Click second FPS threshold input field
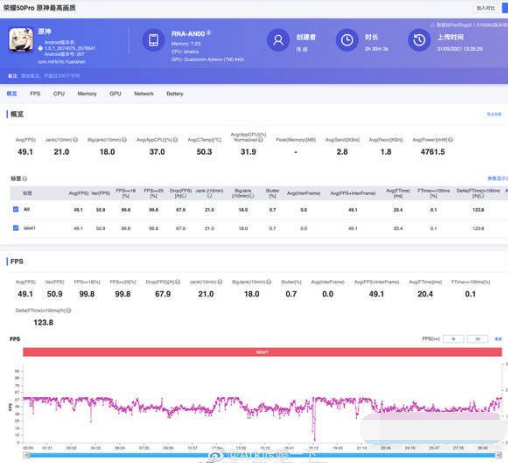 click(x=478, y=339)
